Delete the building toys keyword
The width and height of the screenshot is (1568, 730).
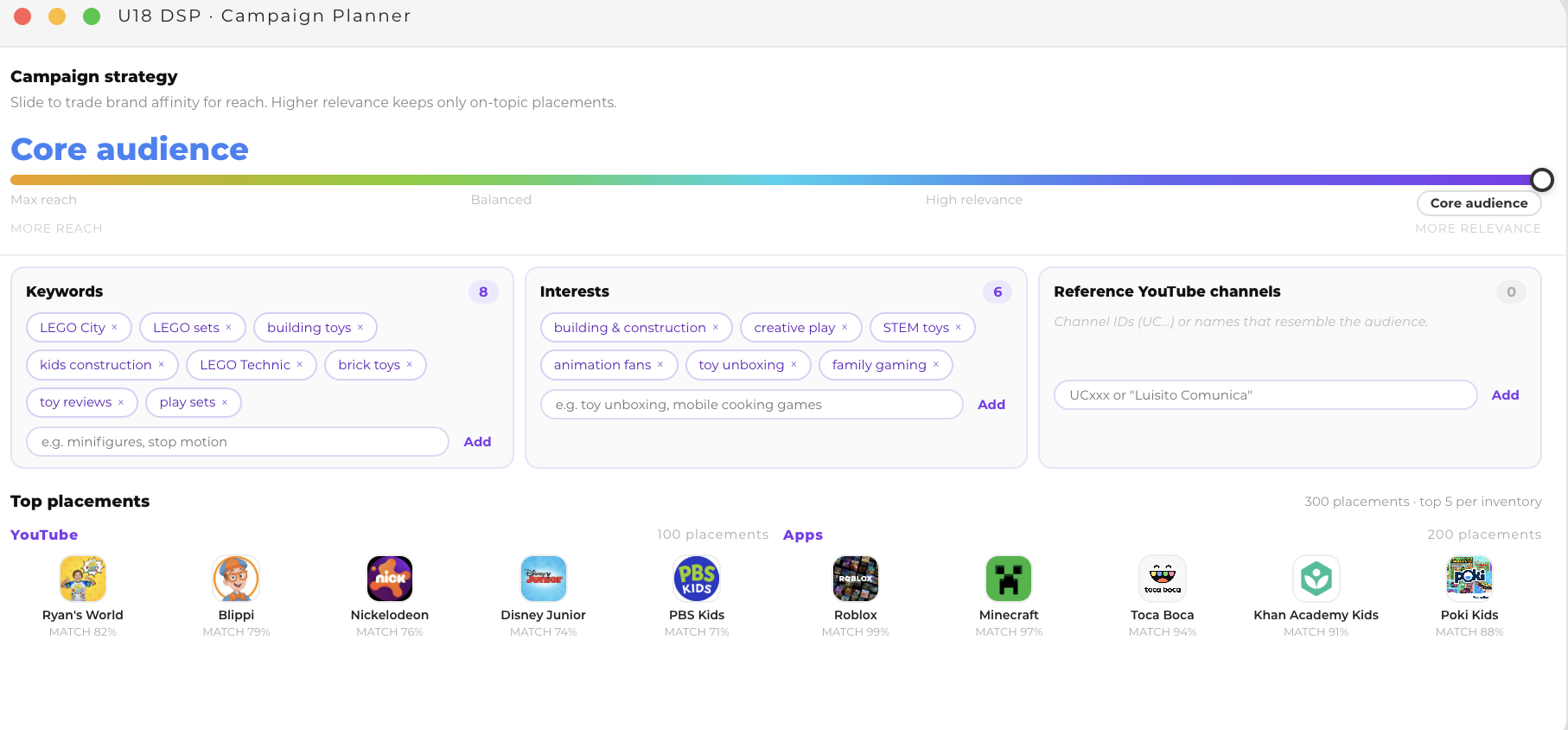pyautogui.click(x=360, y=327)
